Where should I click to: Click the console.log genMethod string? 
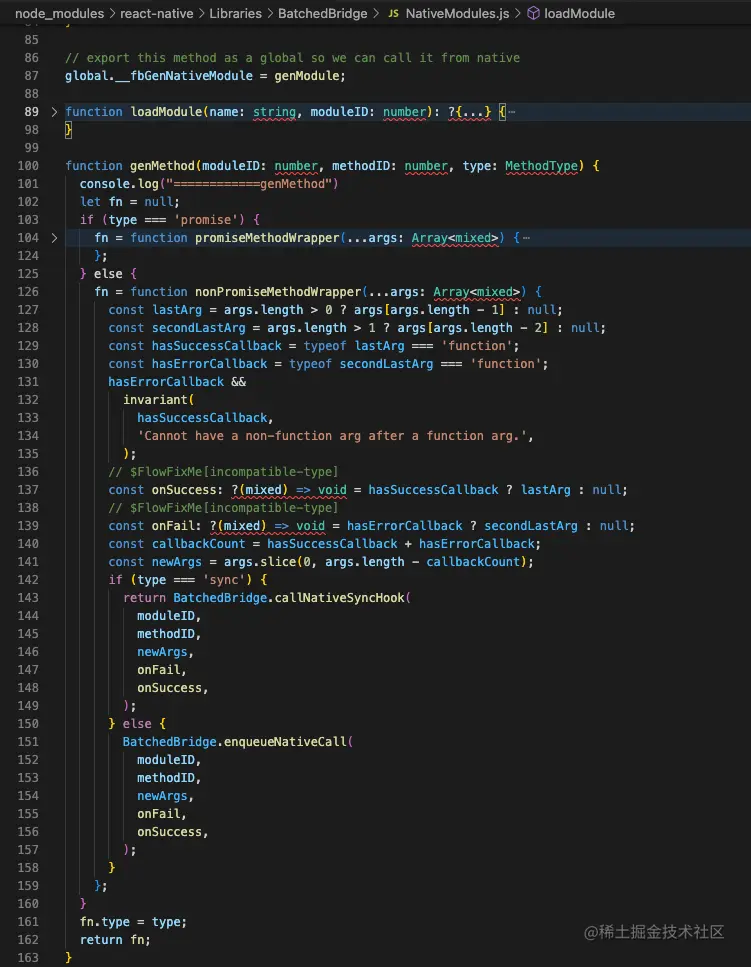pos(248,184)
